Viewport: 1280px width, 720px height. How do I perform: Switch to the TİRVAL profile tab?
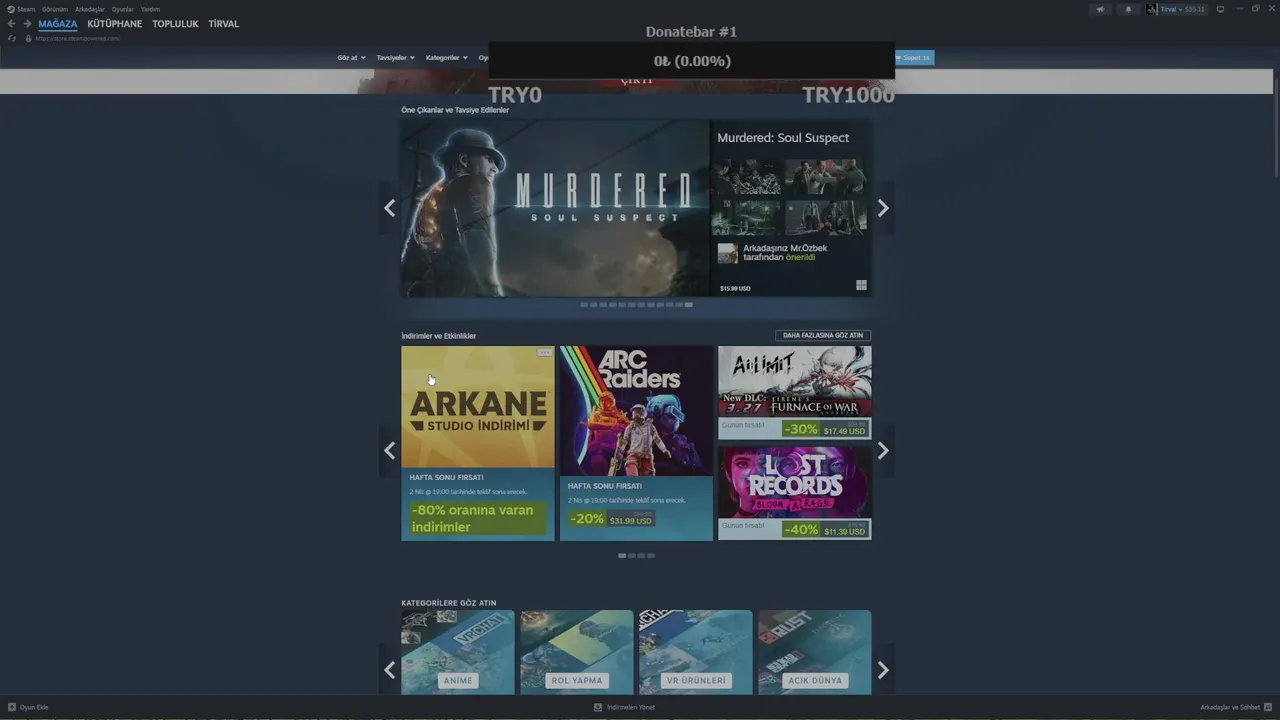(x=224, y=24)
